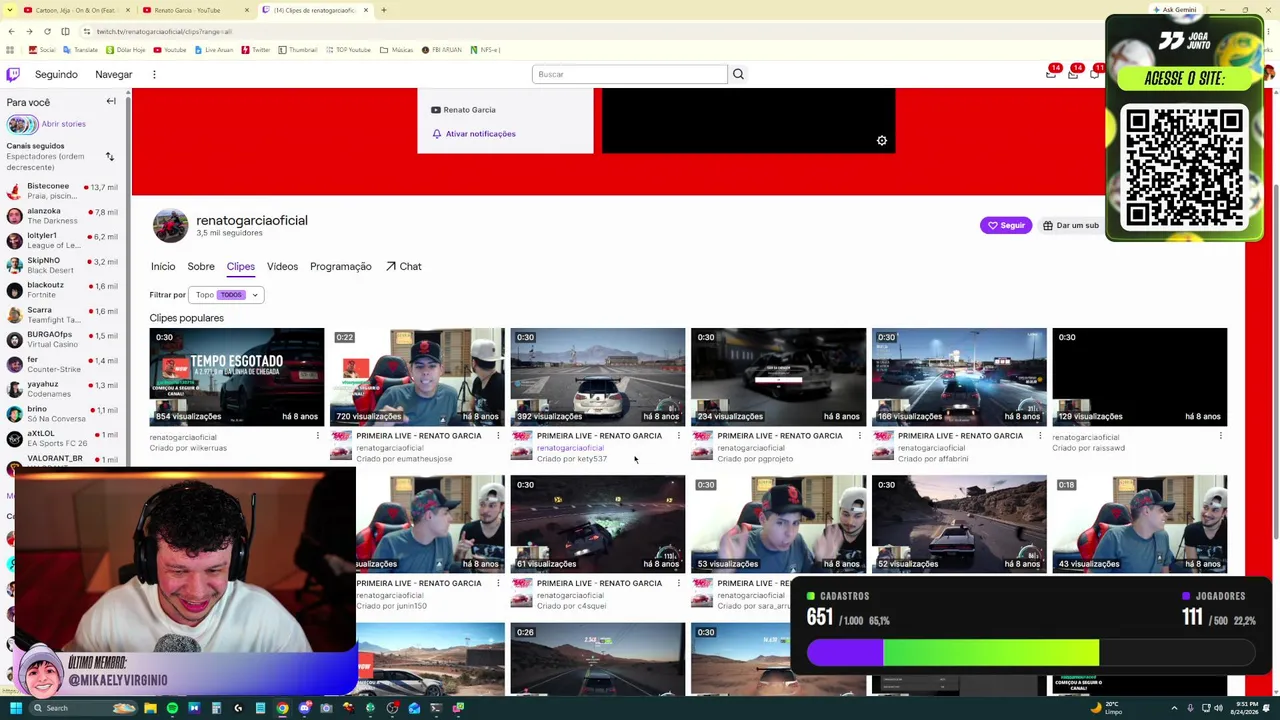Select the Clipes channel tab
The height and width of the screenshot is (720, 1280).
[240, 267]
